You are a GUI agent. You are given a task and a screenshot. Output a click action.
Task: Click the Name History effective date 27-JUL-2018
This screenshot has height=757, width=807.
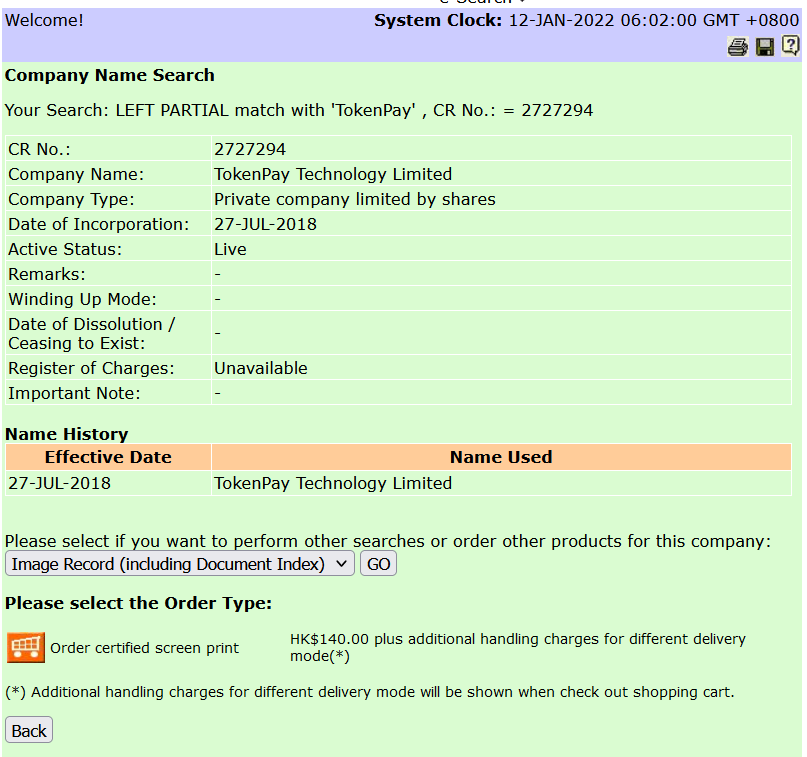click(59, 483)
